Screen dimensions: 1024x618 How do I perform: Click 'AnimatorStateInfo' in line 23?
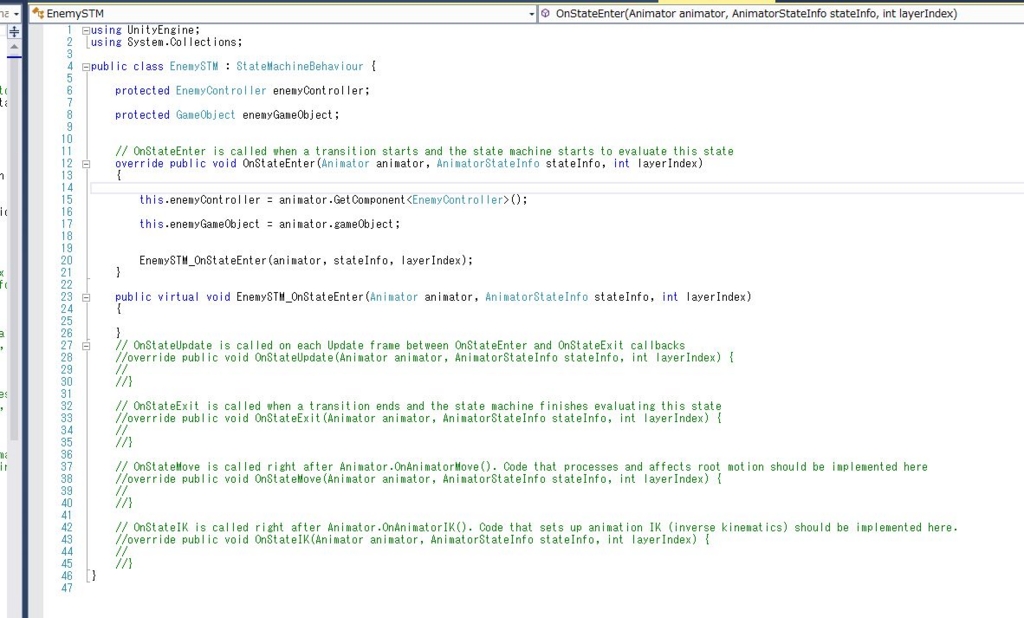coord(536,297)
